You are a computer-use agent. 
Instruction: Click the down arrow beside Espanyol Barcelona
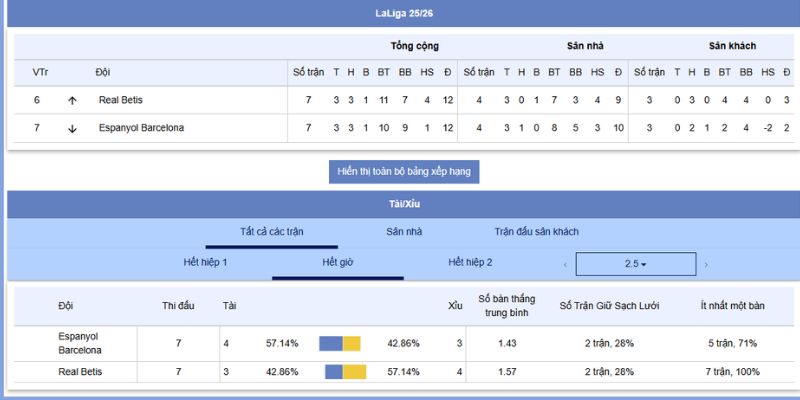(72, 128)
